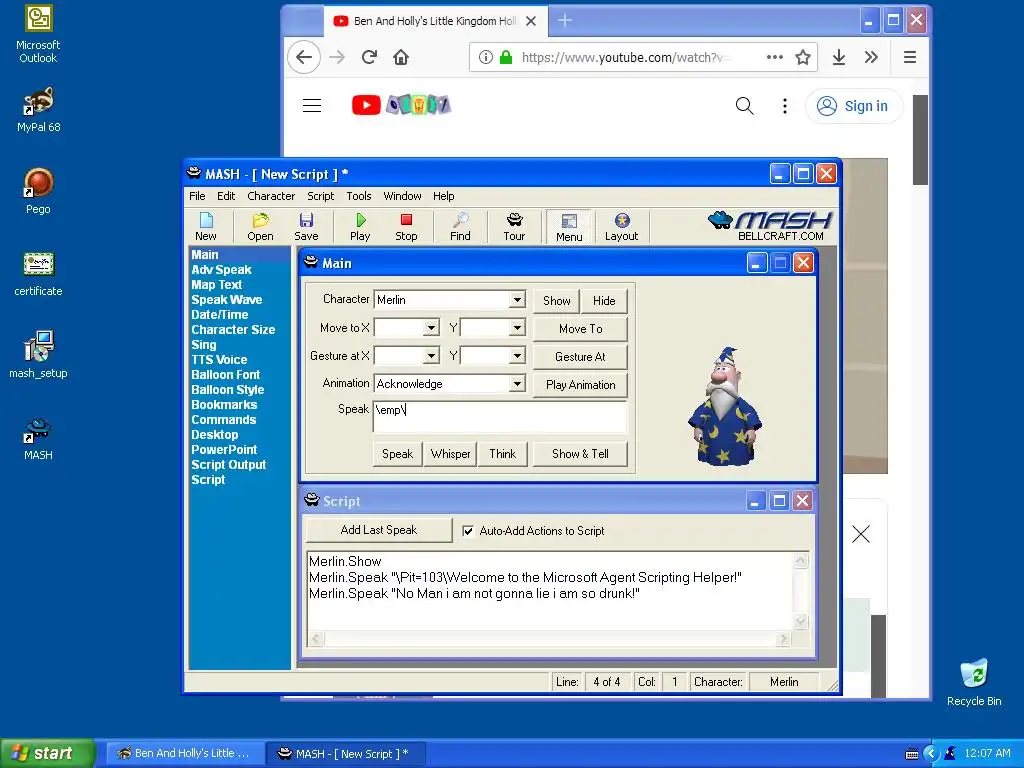Expand the Animation dropdown showing Acknowledge
Image resolution: width=1024 pixels, height=768 pixels.
[x=517, y=384]
